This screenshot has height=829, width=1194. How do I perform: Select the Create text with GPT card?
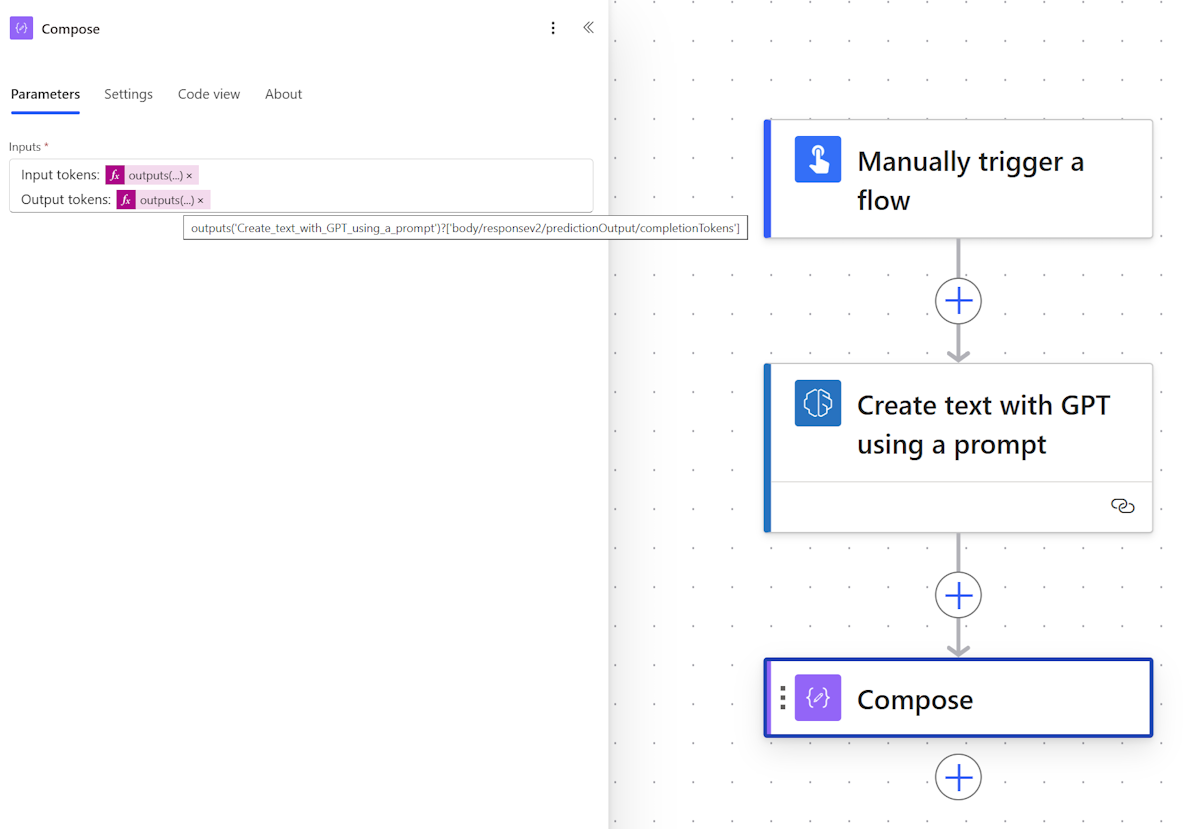pyautogui.click(x=958, y=448)
